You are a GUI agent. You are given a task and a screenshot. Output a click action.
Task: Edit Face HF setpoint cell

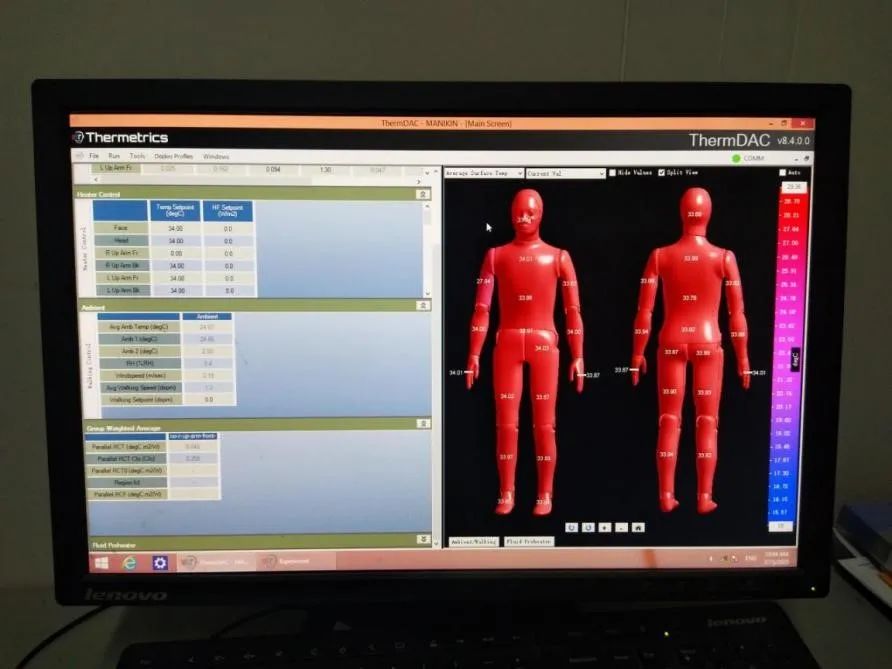(228, 229)
